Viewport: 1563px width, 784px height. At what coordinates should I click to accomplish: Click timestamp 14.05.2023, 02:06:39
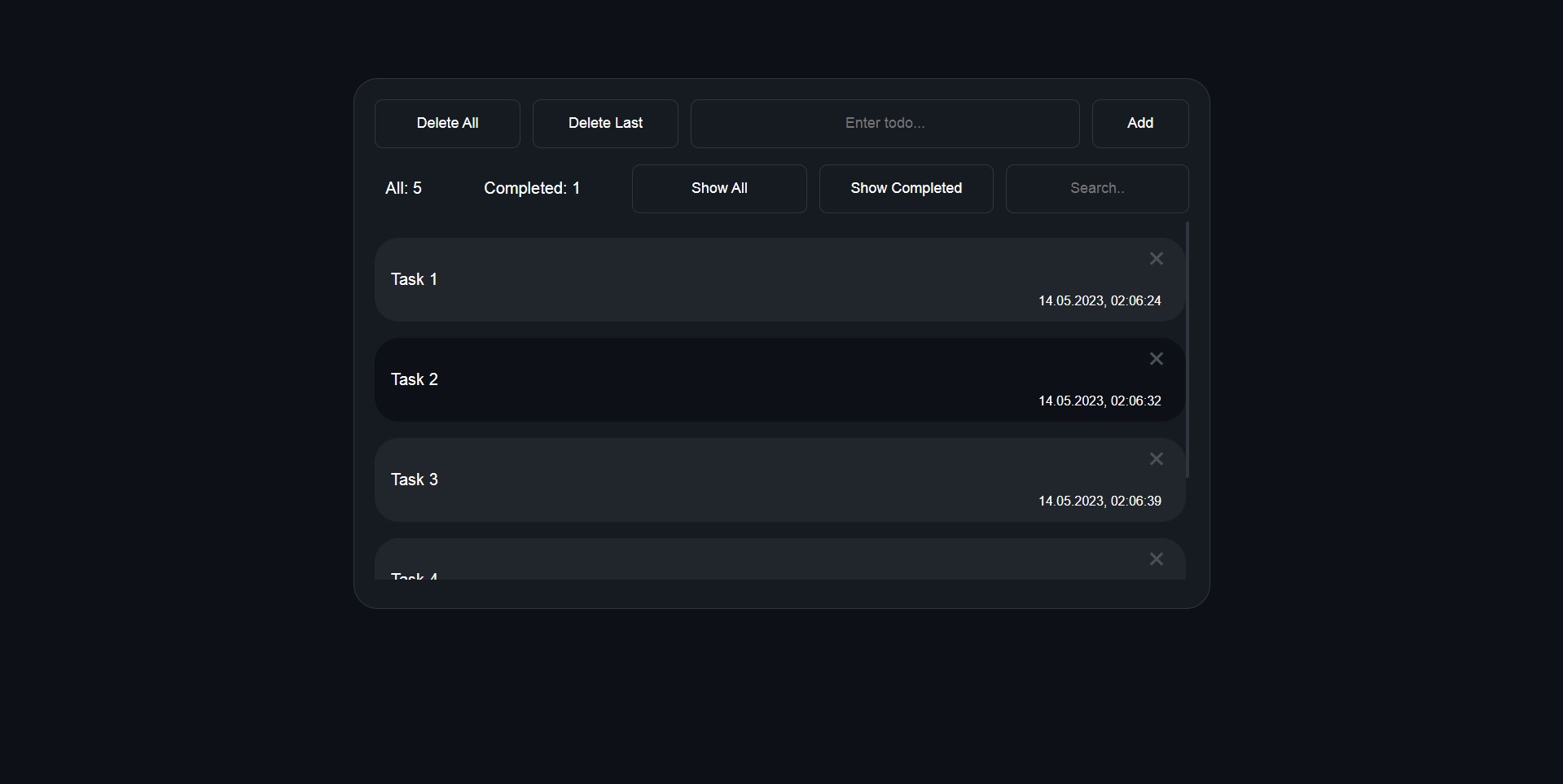[x=1100, y=501]
